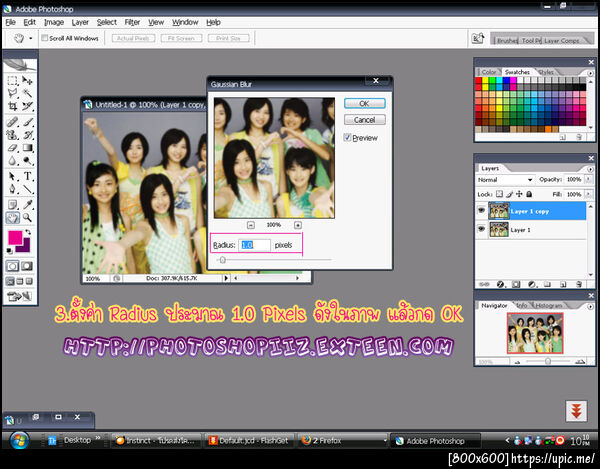
Task: Switch to the Histogram tab
Action: 548,305
